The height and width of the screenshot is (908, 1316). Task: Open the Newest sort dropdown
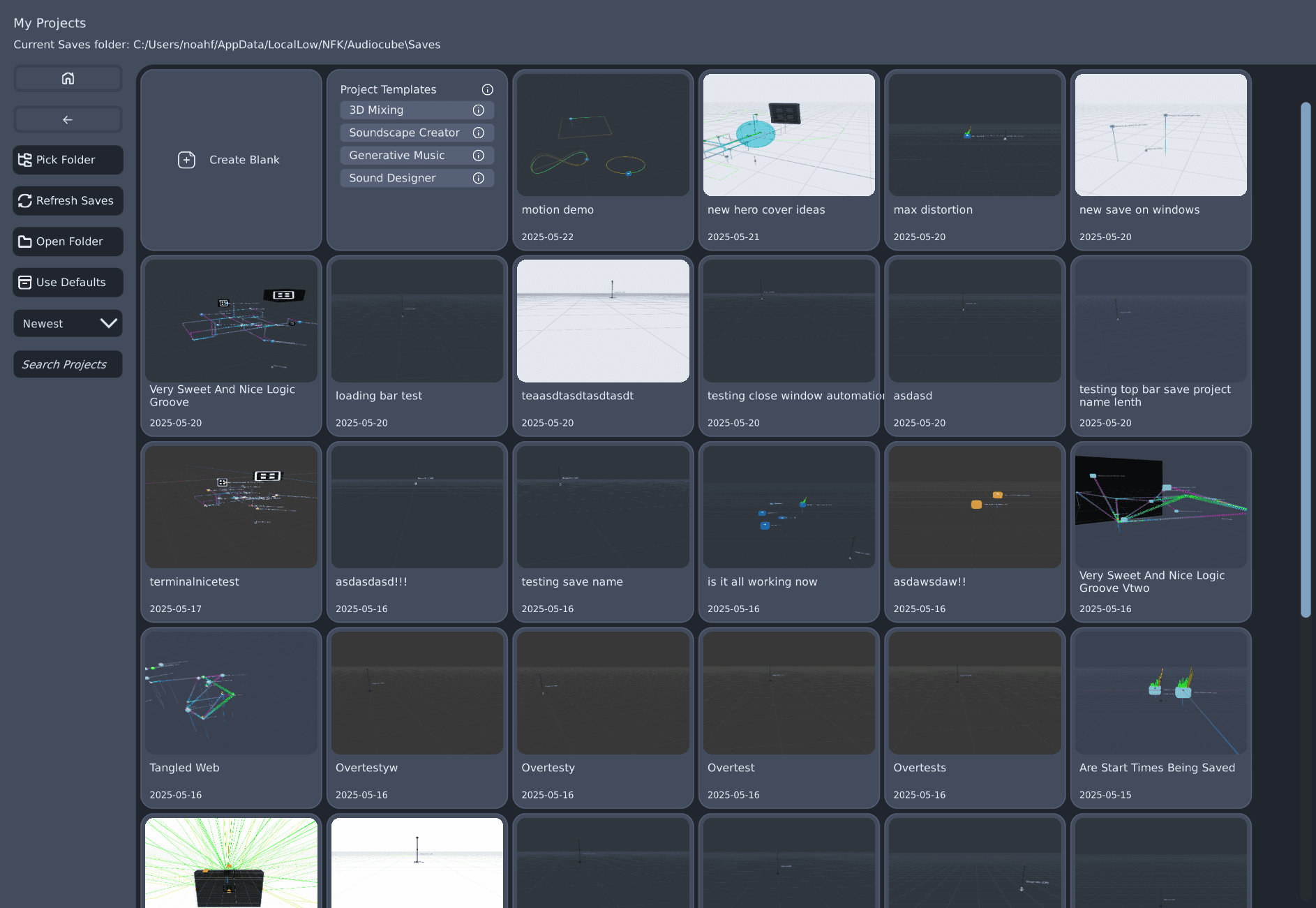pyautogui.click(x=68, y=324)
